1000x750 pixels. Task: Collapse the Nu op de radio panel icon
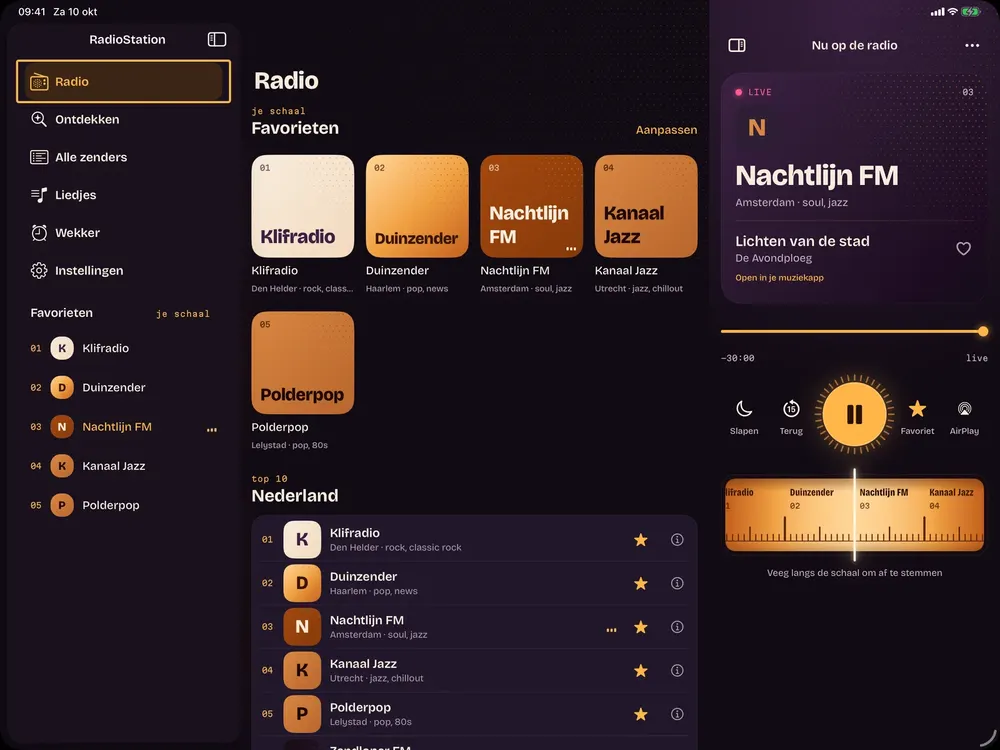pyautogui.click(x=737, y=45)
